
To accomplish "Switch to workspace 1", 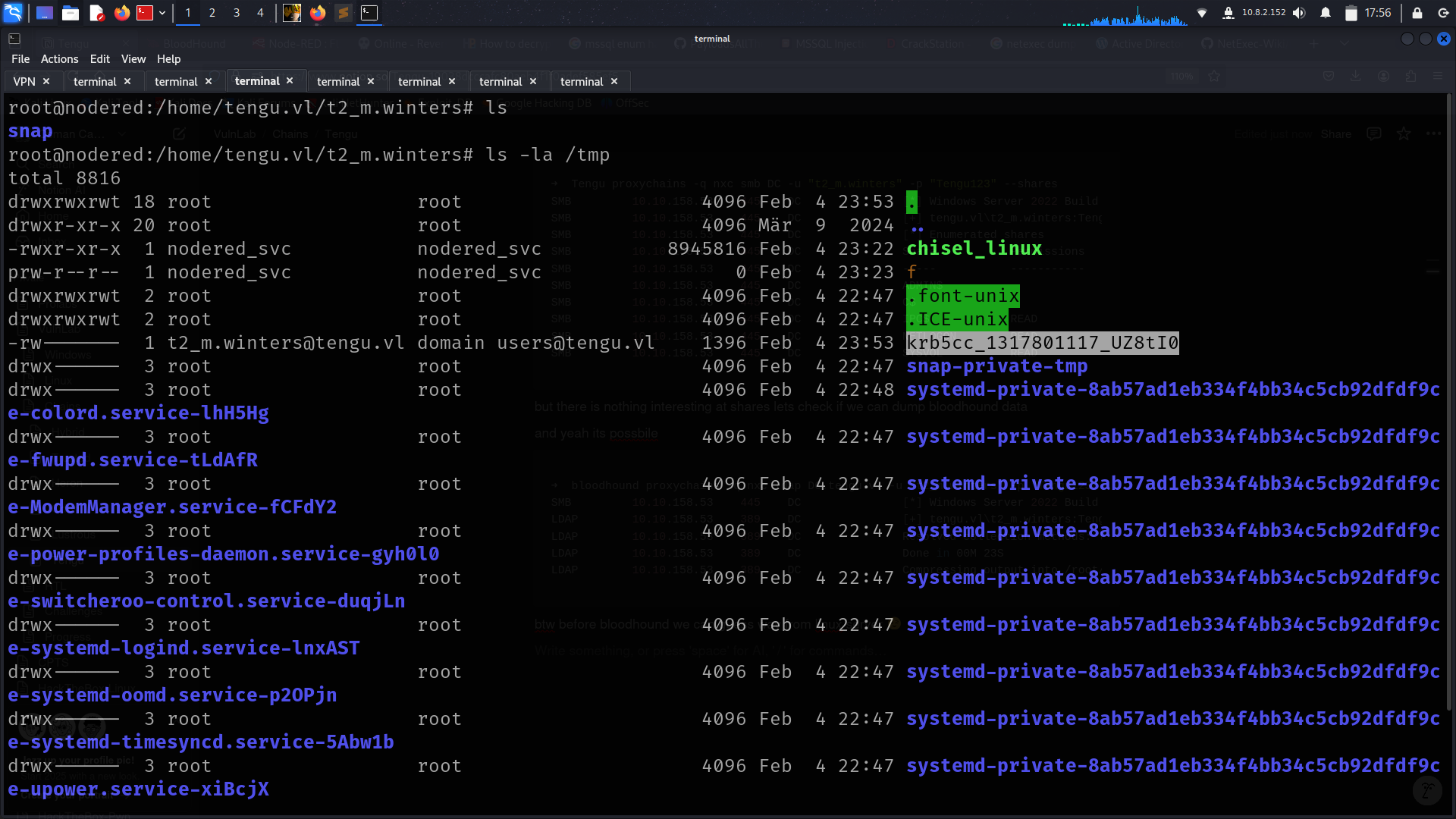I will click(x=188, y=13).
